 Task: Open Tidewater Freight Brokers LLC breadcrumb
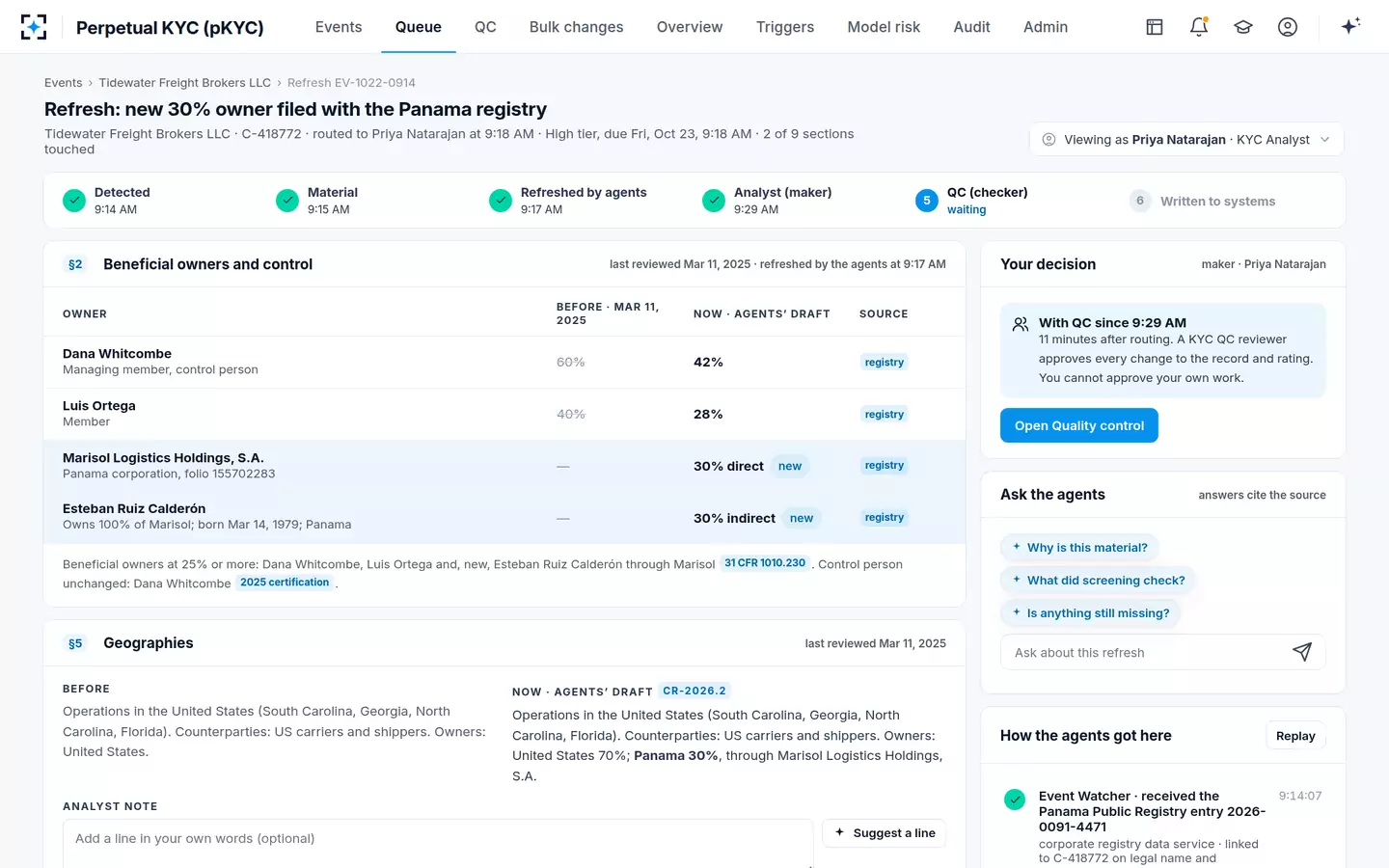coord(185,83)
